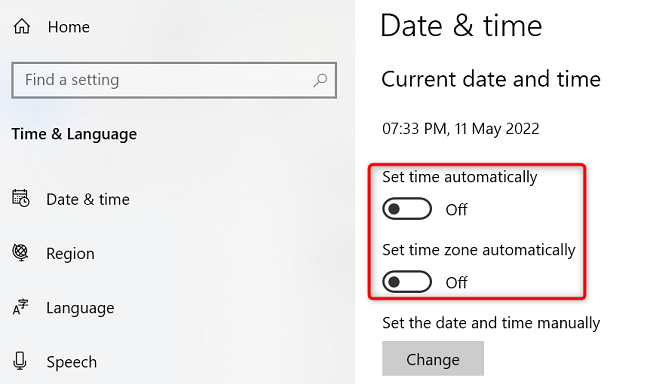This screenshot has height=384, width=650.
Task: Go to Home settings page
Action: 68,27
